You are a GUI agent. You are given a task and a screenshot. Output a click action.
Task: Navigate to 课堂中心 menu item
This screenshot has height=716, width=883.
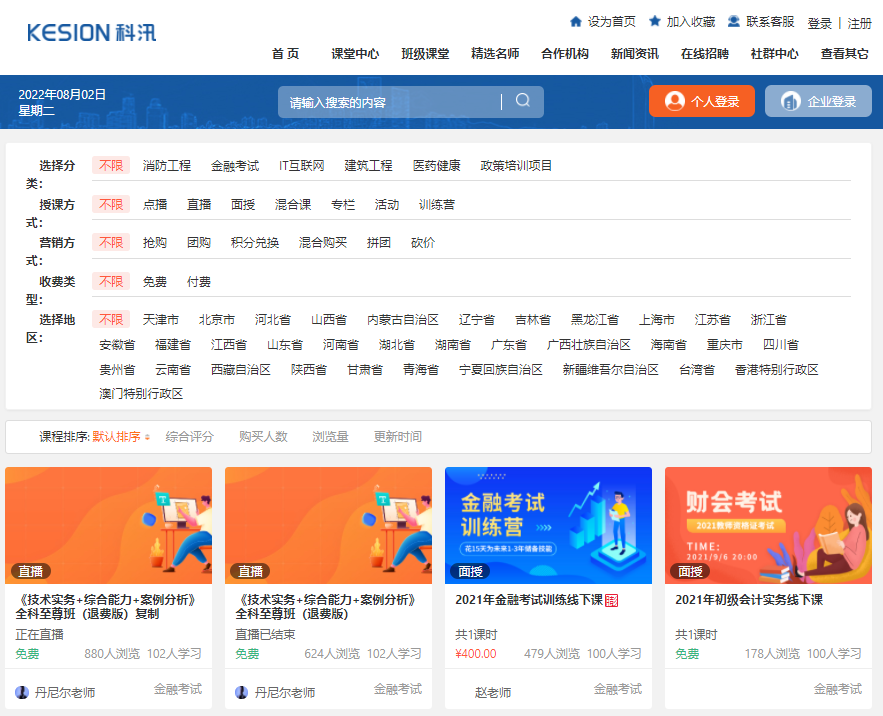tap(355, 55)
